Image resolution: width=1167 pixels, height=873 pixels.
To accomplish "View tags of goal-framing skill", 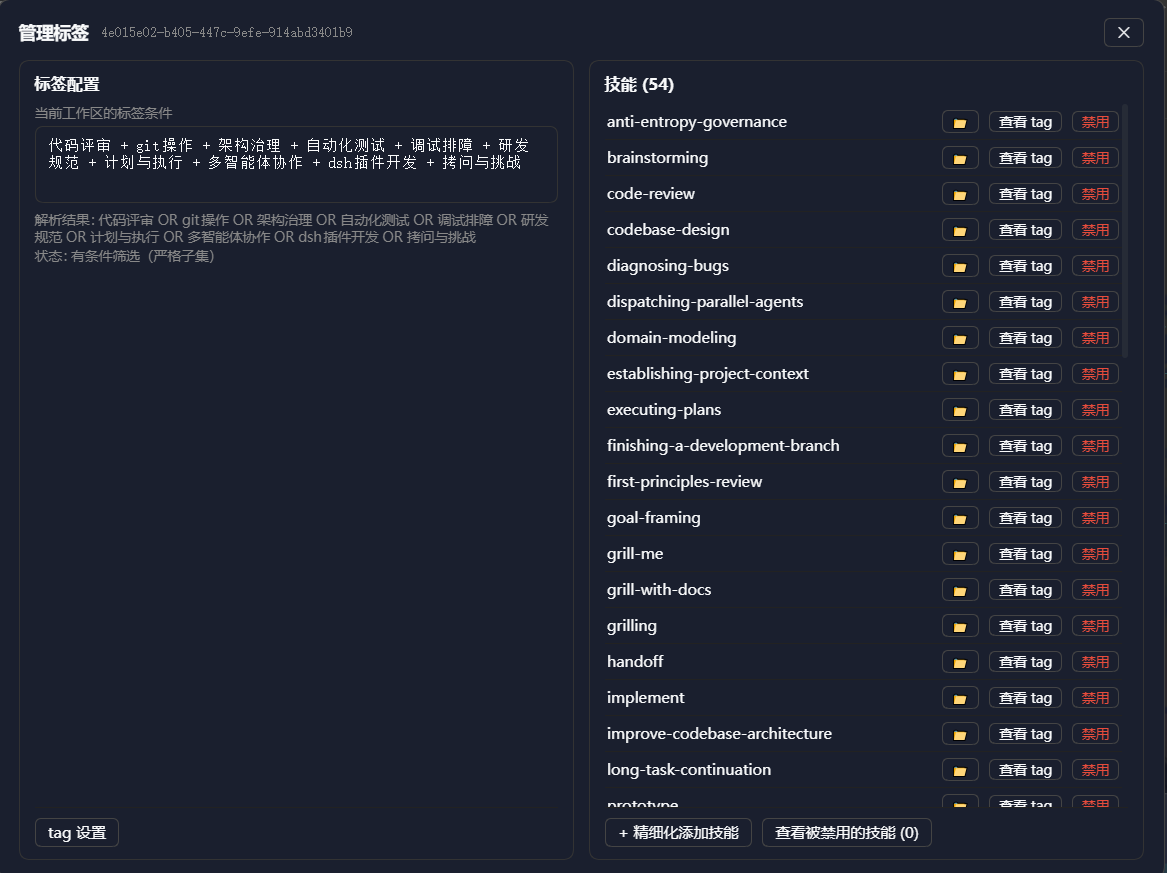I will point(1025,518).
